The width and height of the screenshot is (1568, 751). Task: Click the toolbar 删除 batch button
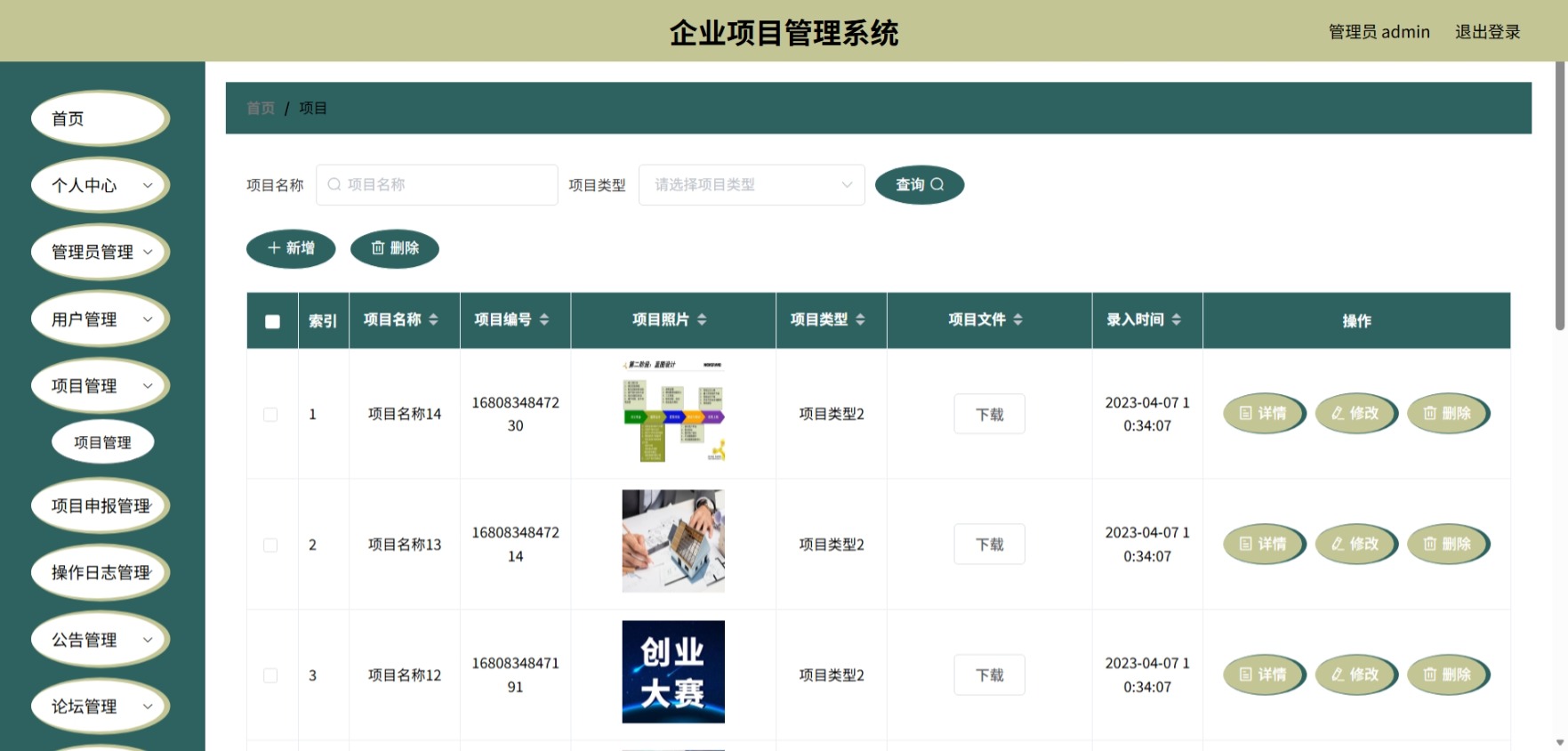pyautogui.click(x=395, y=248)
